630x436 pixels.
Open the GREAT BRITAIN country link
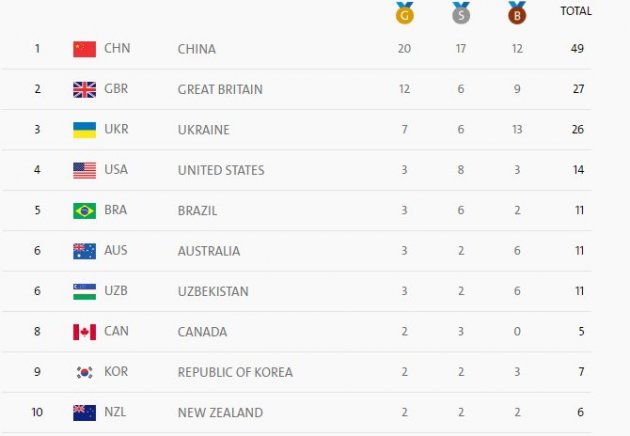coord(220,89)
